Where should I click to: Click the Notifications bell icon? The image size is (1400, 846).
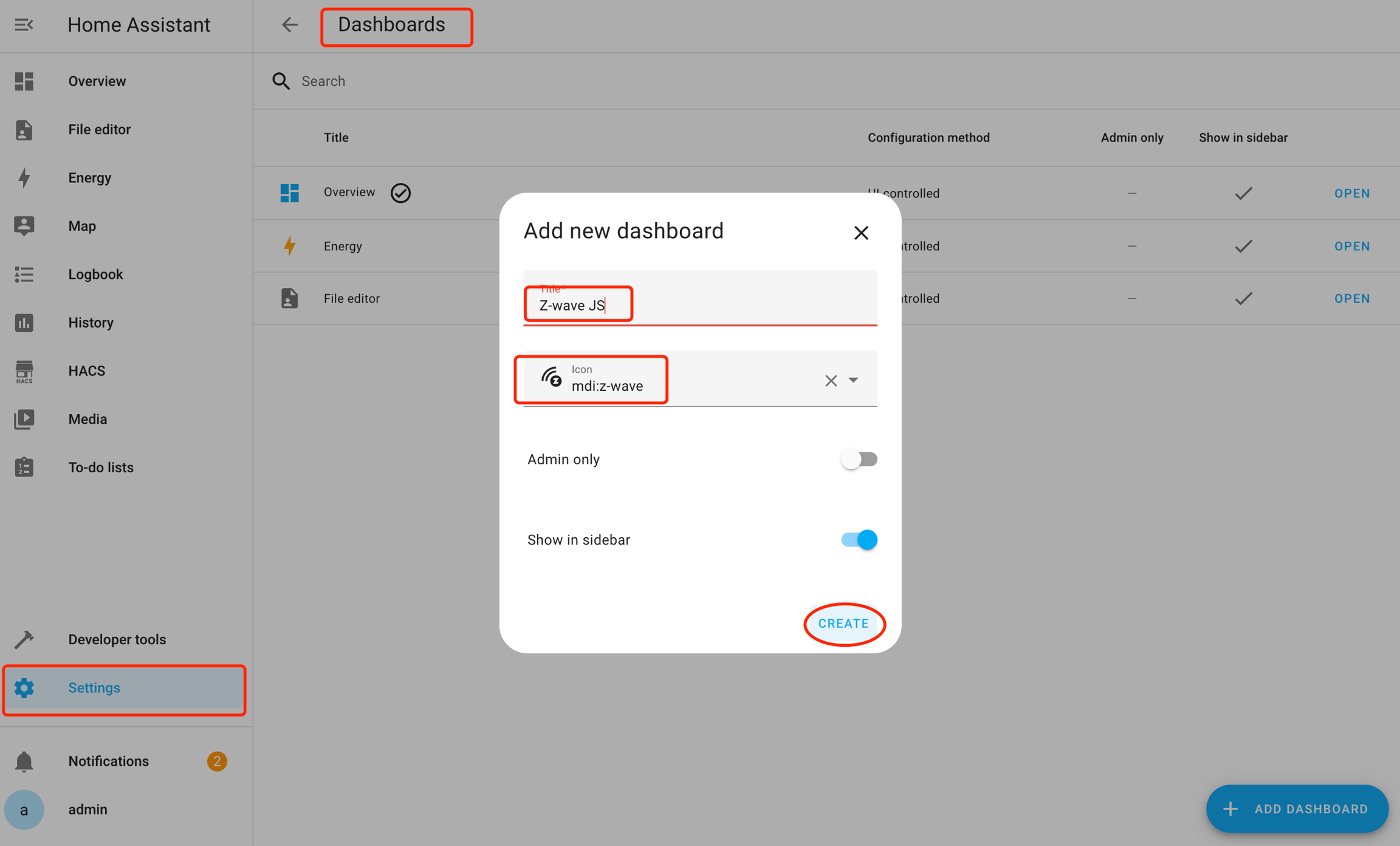(x=24, y=761)
